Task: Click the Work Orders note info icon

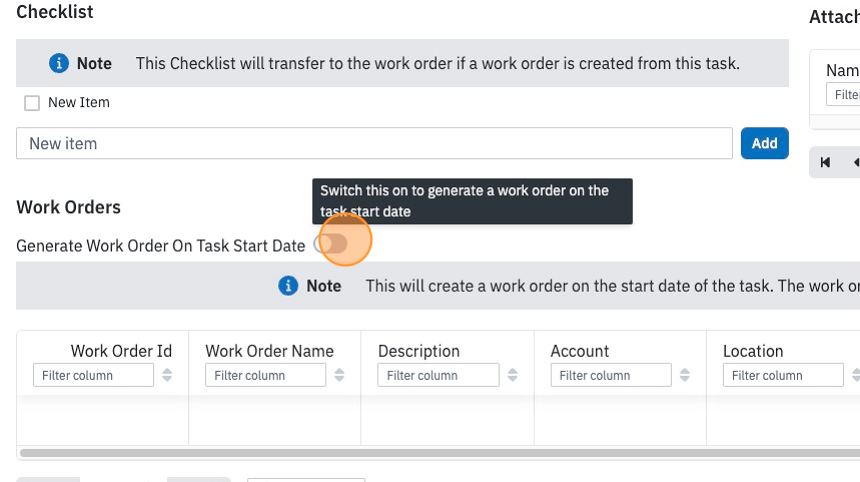Action: (x=288, y=286)
